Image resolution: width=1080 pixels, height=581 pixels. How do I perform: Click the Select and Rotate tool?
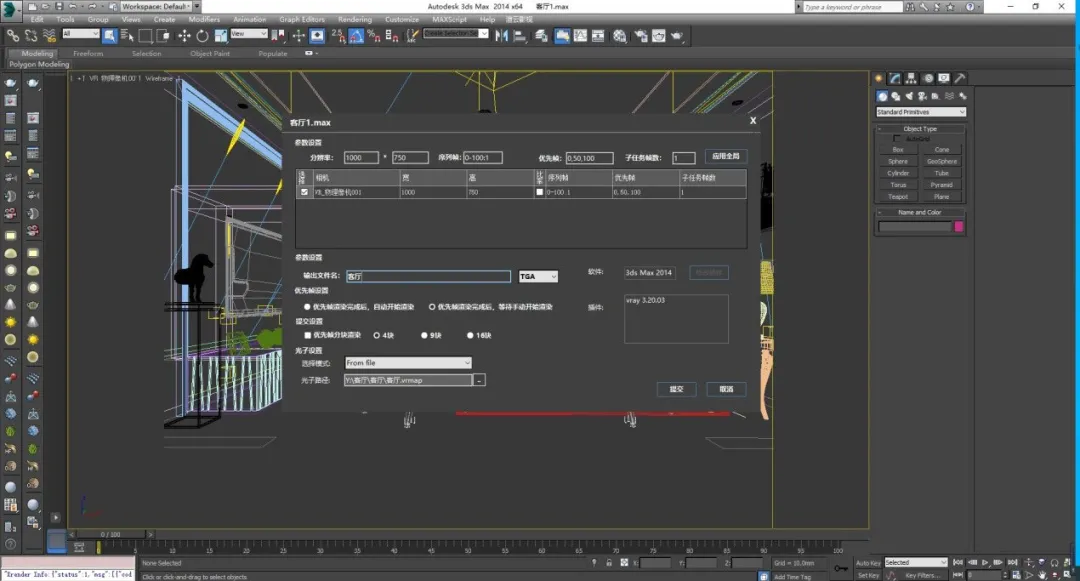click(201, 35)
